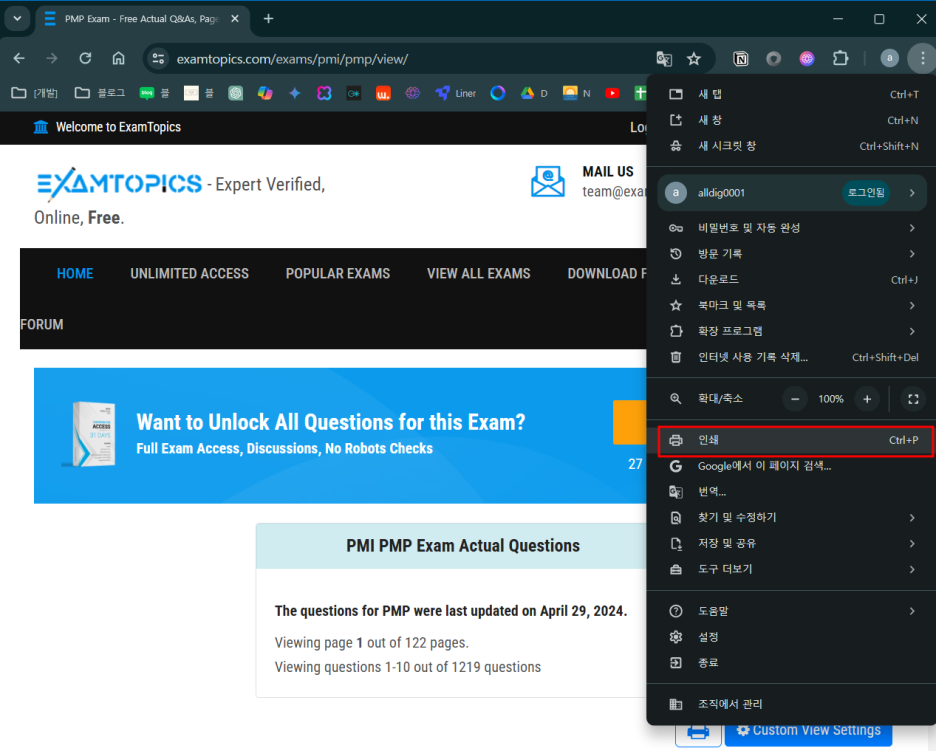
Task: Open the 블로그 bookmark folder
Action: tap(100, 93)
